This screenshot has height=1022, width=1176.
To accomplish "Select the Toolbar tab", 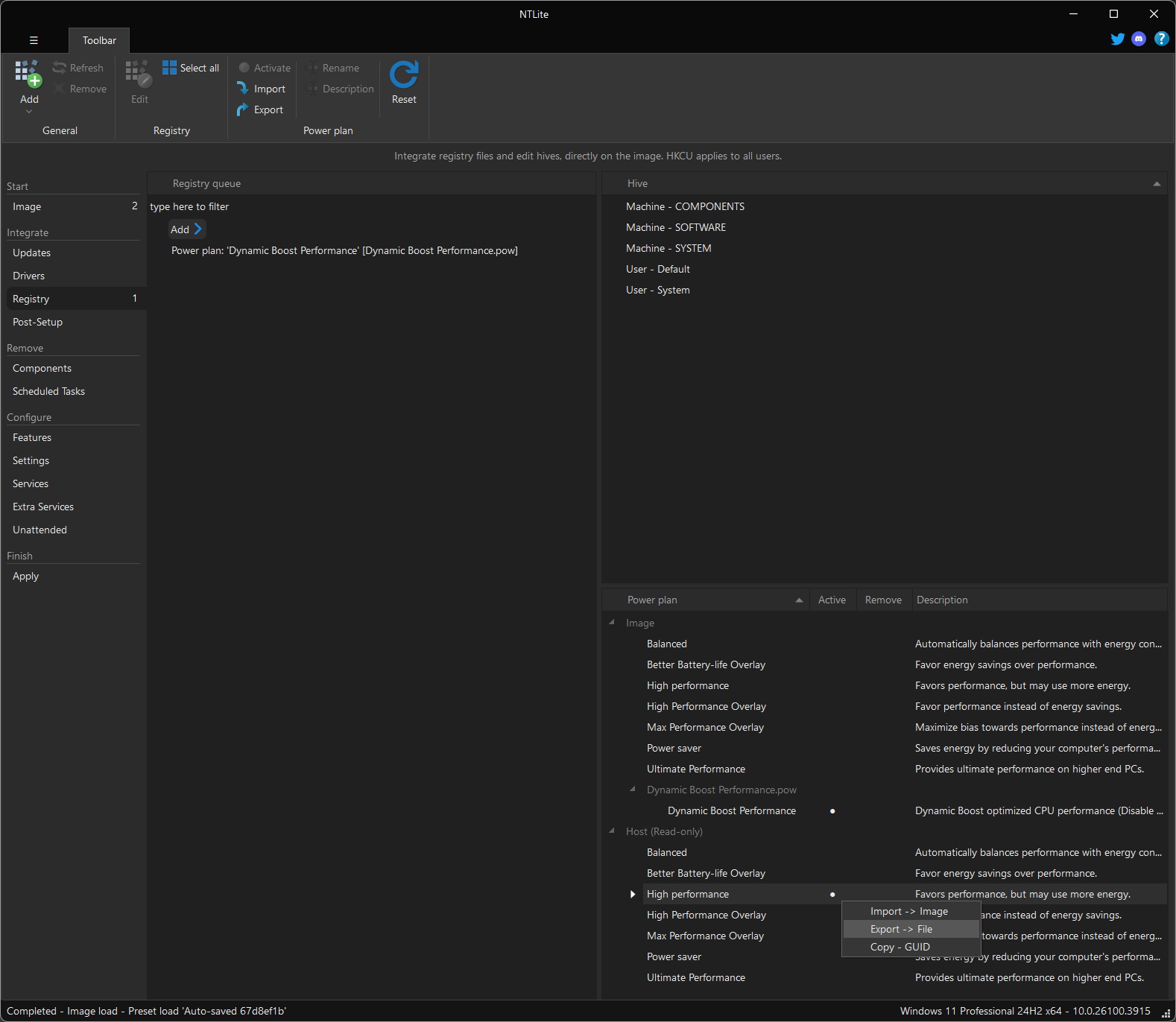I will 99,40.
